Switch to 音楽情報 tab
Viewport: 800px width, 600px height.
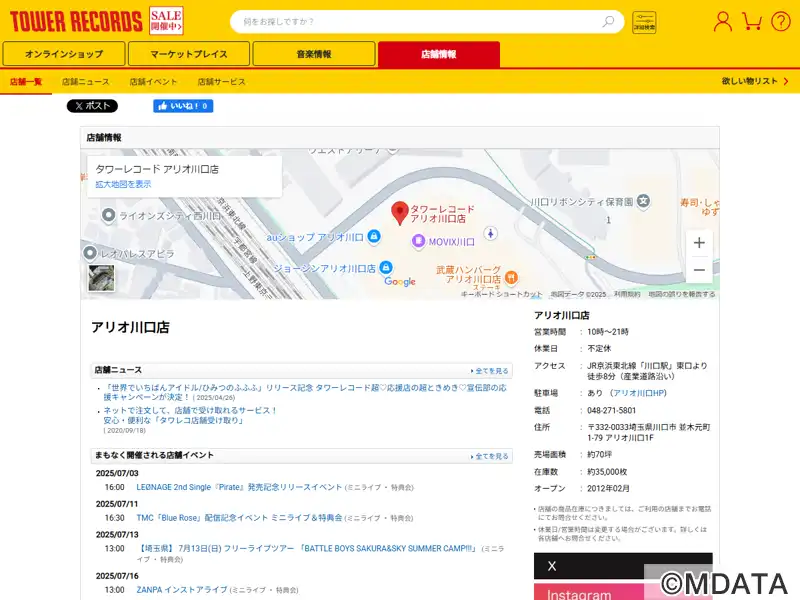(x=314, y=54)
